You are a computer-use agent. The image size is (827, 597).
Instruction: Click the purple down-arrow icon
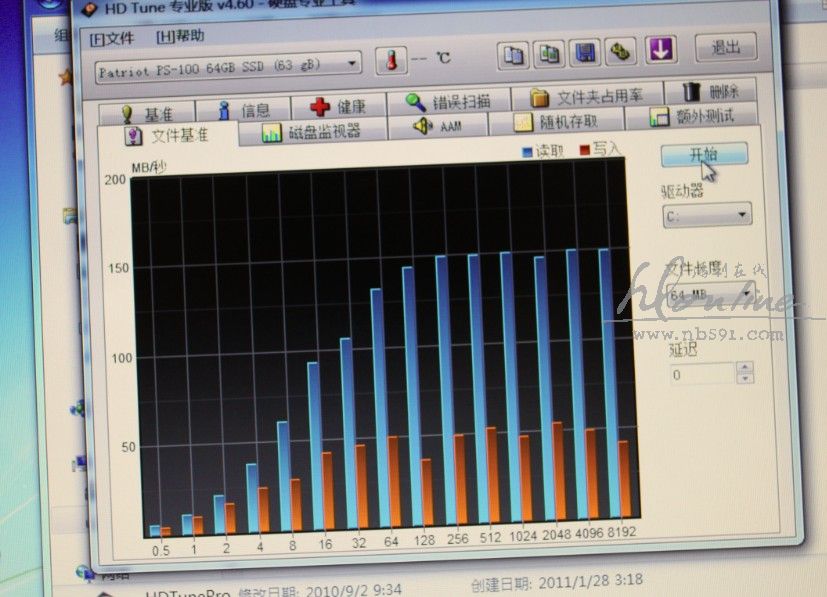pos(659,49)
